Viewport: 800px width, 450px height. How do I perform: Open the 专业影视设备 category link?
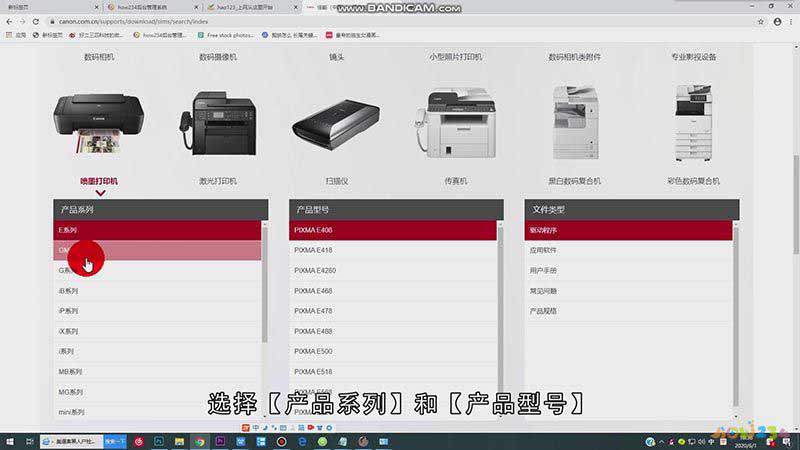(x=693, y=57)
